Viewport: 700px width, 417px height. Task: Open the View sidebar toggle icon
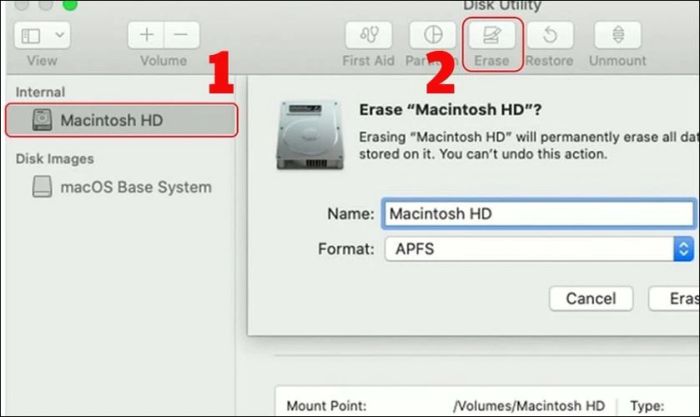(x=31, y=35)
